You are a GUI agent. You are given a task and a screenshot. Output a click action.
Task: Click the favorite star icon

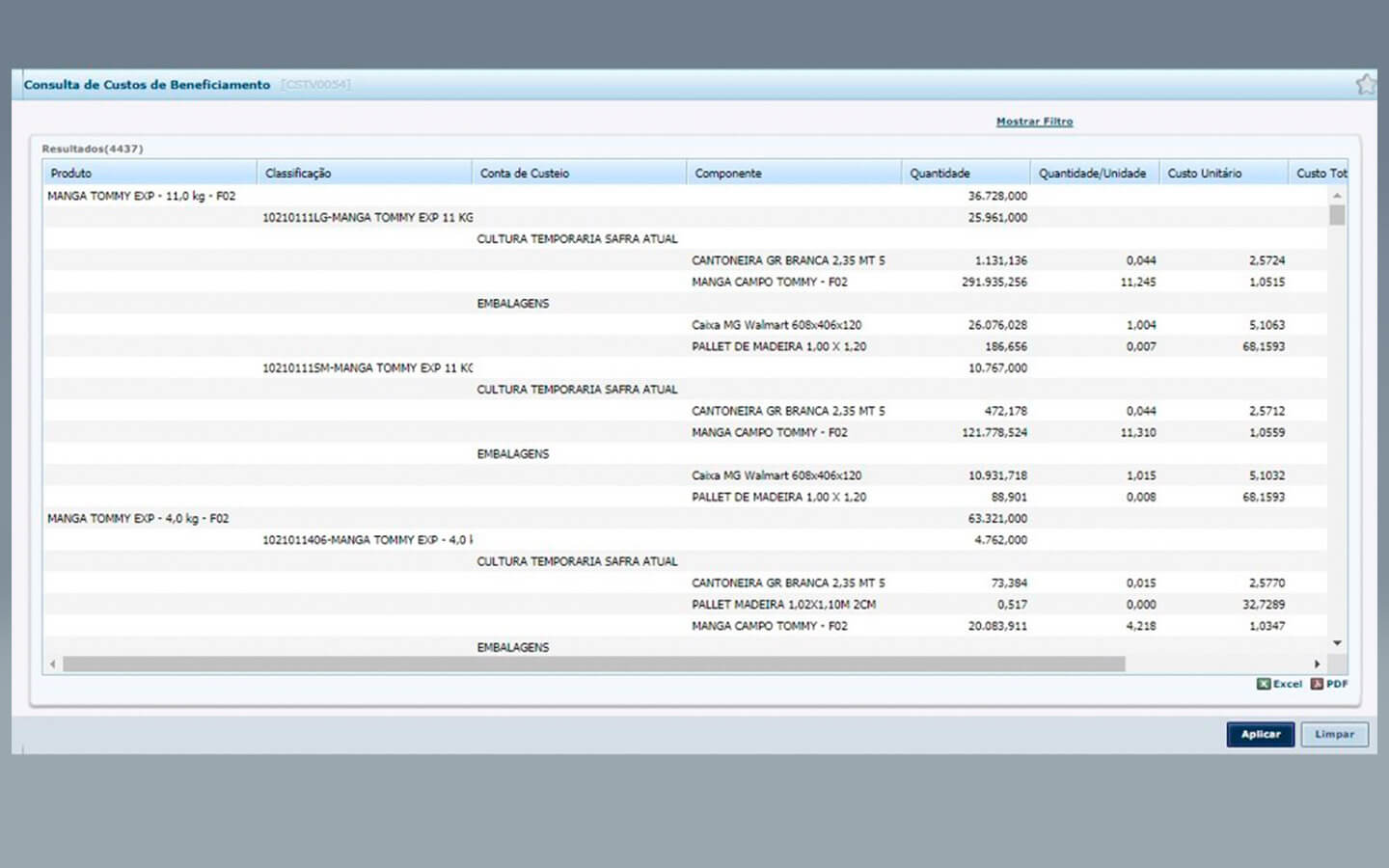(x=1365, y=85)
